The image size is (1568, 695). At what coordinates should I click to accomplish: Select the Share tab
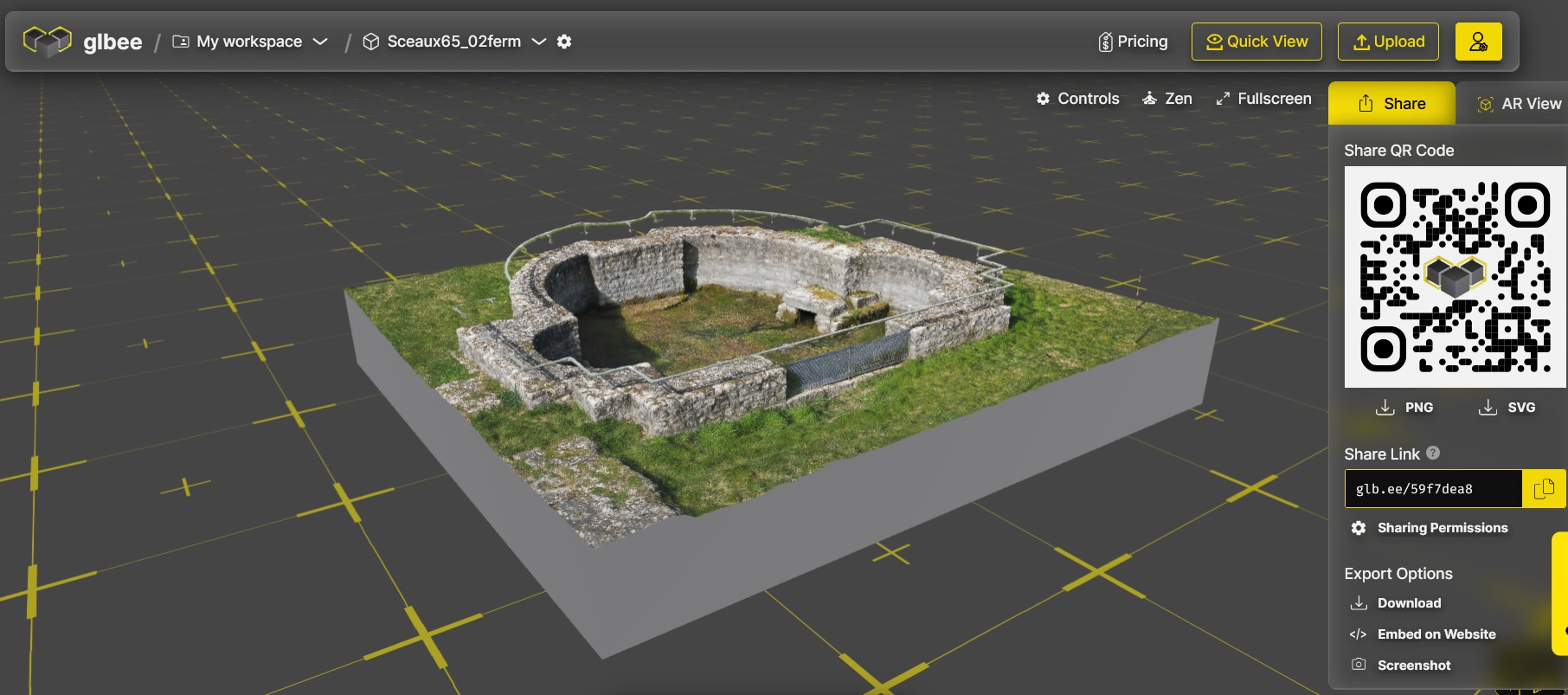point(1391,104)
